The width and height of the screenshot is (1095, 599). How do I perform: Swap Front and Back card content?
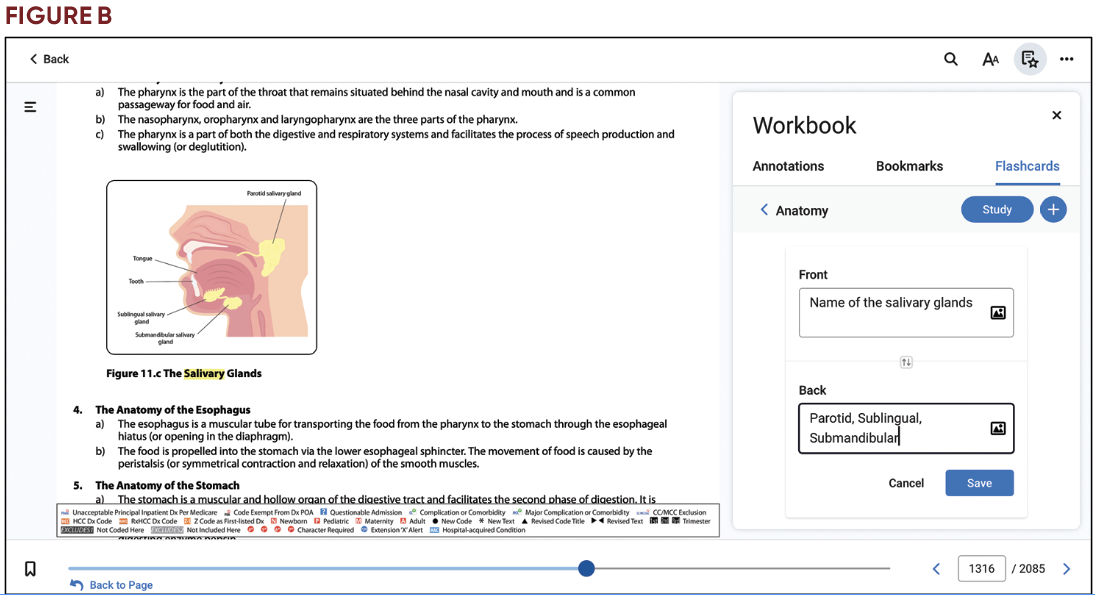pyautogui.click(x=906, y=363)
